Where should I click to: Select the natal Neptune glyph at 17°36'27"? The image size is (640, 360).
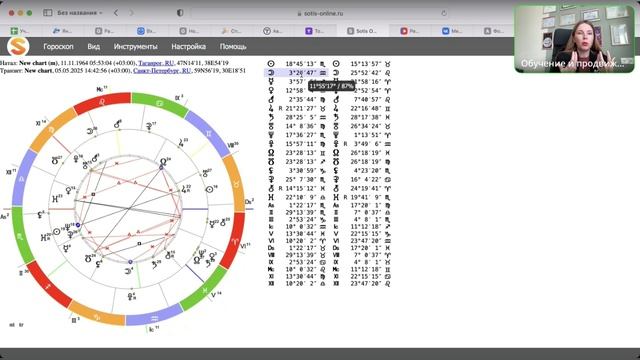(x=271, y=135)
